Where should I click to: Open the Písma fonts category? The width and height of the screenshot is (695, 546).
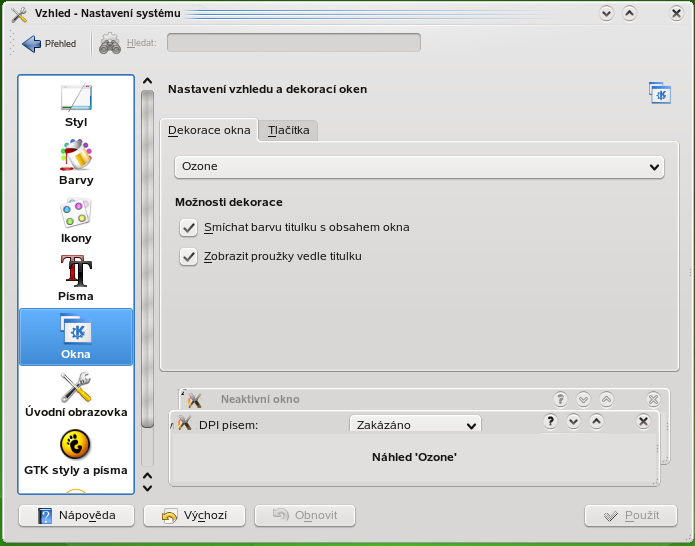click(x=76, y=279)
